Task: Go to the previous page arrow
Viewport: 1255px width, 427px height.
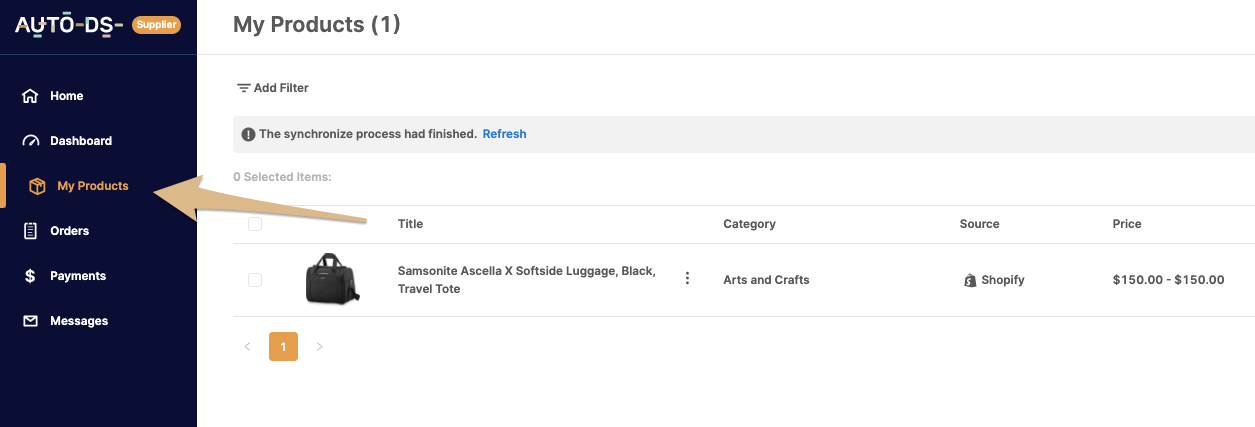Action: 247,347
